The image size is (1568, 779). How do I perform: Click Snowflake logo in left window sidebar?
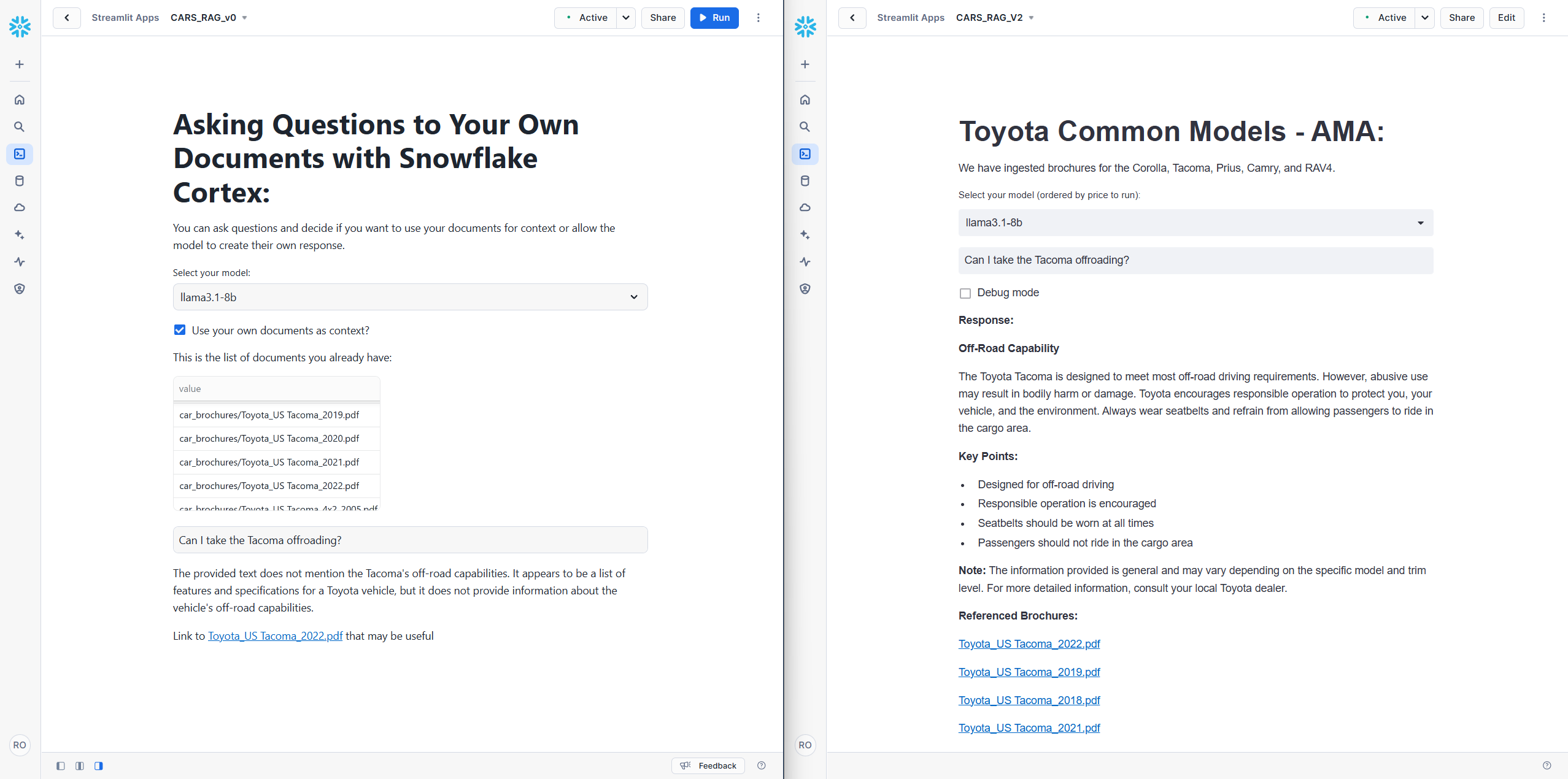[20, 26]
